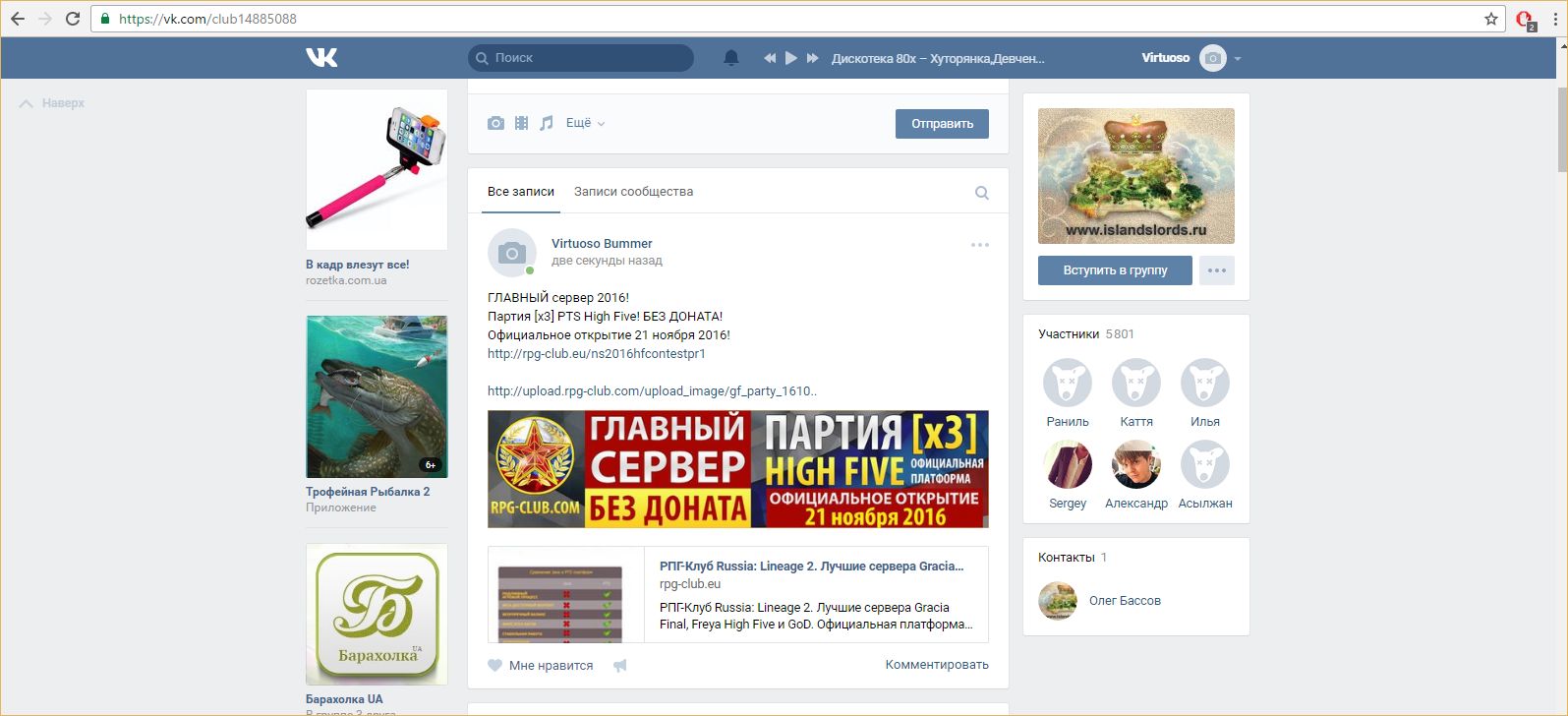Open member Асылжан avatar
This screenshot has width=1568, height=716.
tap(1205, 464)
